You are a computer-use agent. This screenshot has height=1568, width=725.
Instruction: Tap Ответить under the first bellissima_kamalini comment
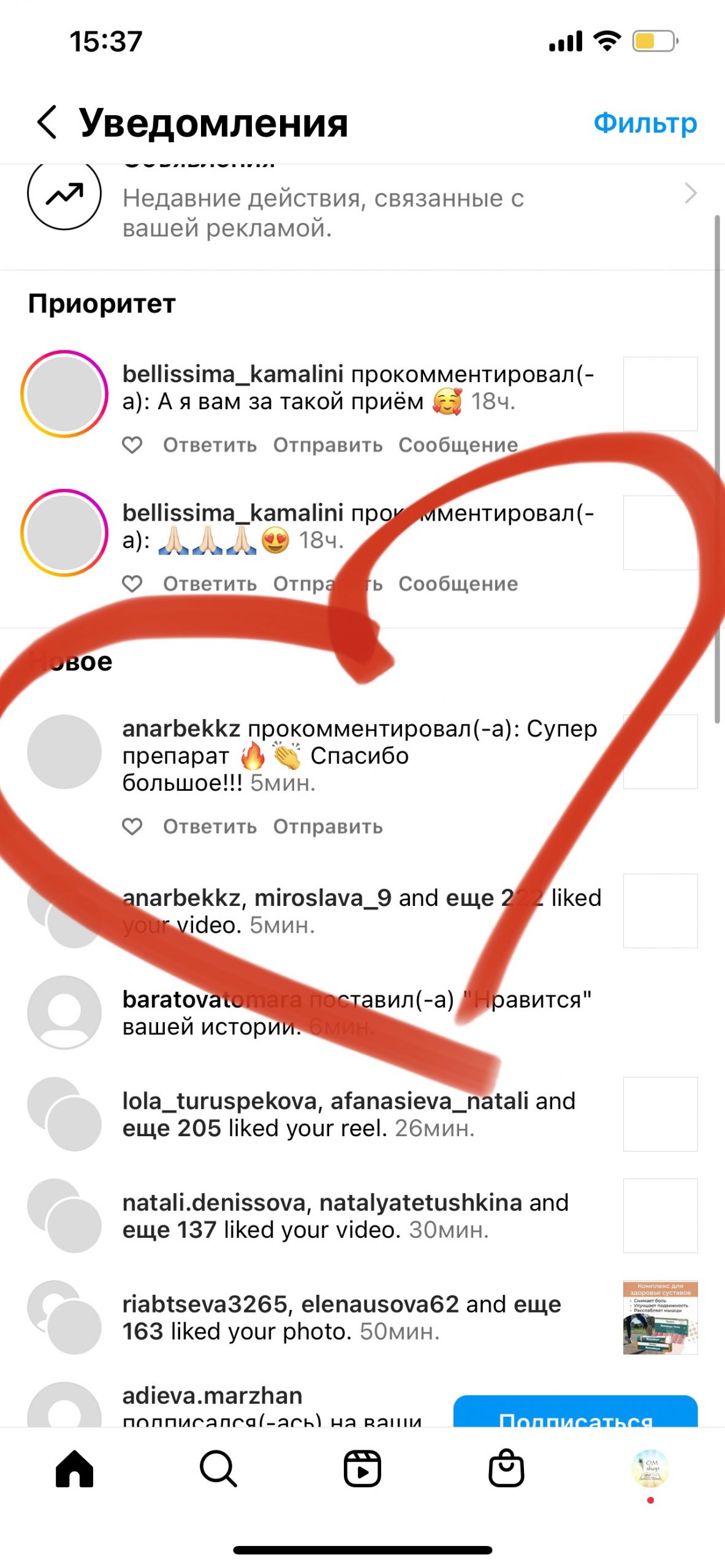pyautogui.click(x=210, y=445)
